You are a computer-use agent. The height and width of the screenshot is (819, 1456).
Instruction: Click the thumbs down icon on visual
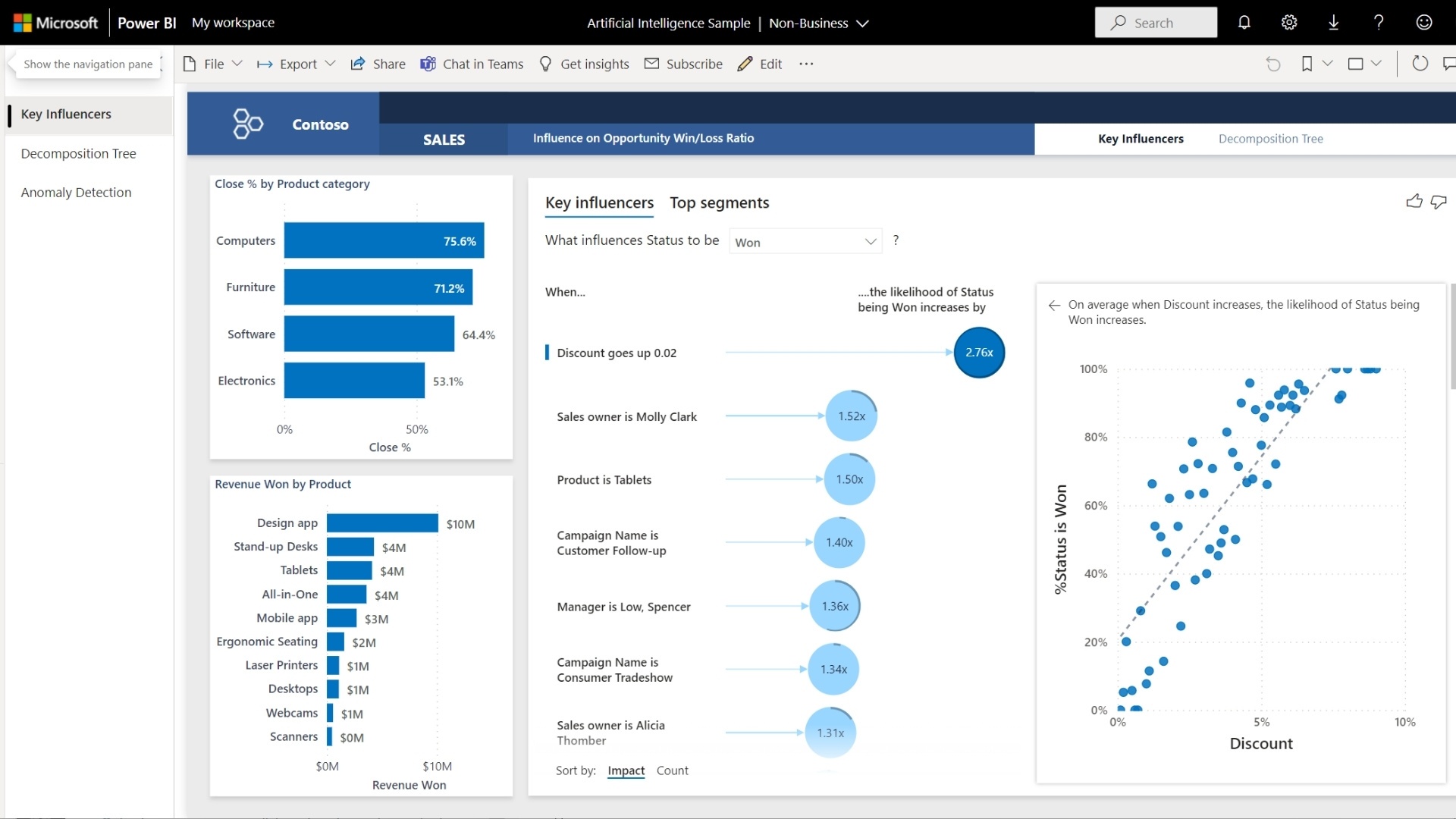point(1439,202)
